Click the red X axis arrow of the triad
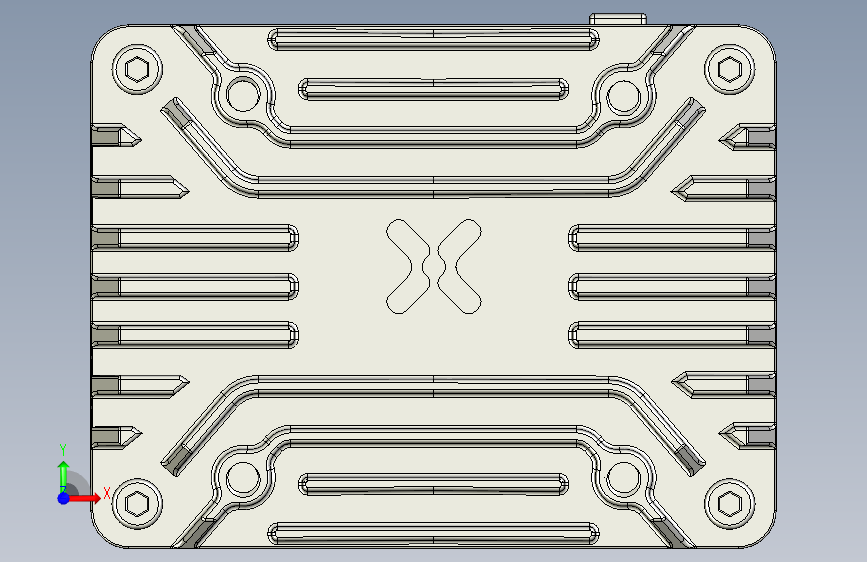 click(84, 498)
